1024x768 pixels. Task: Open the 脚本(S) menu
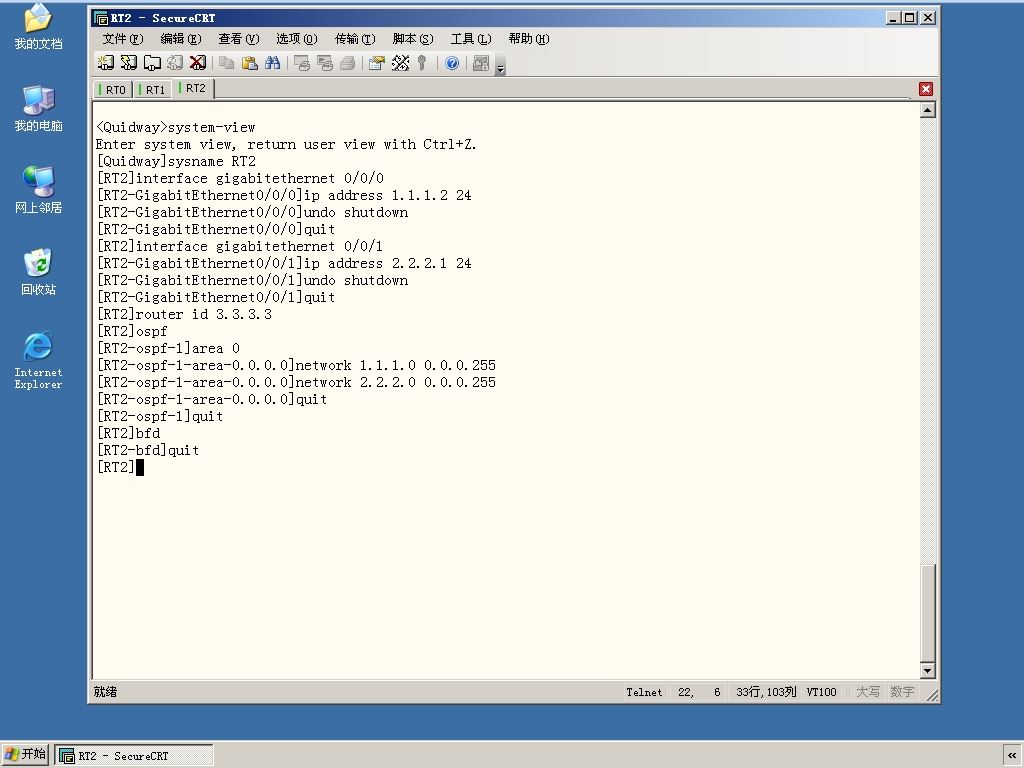point(413,39)
